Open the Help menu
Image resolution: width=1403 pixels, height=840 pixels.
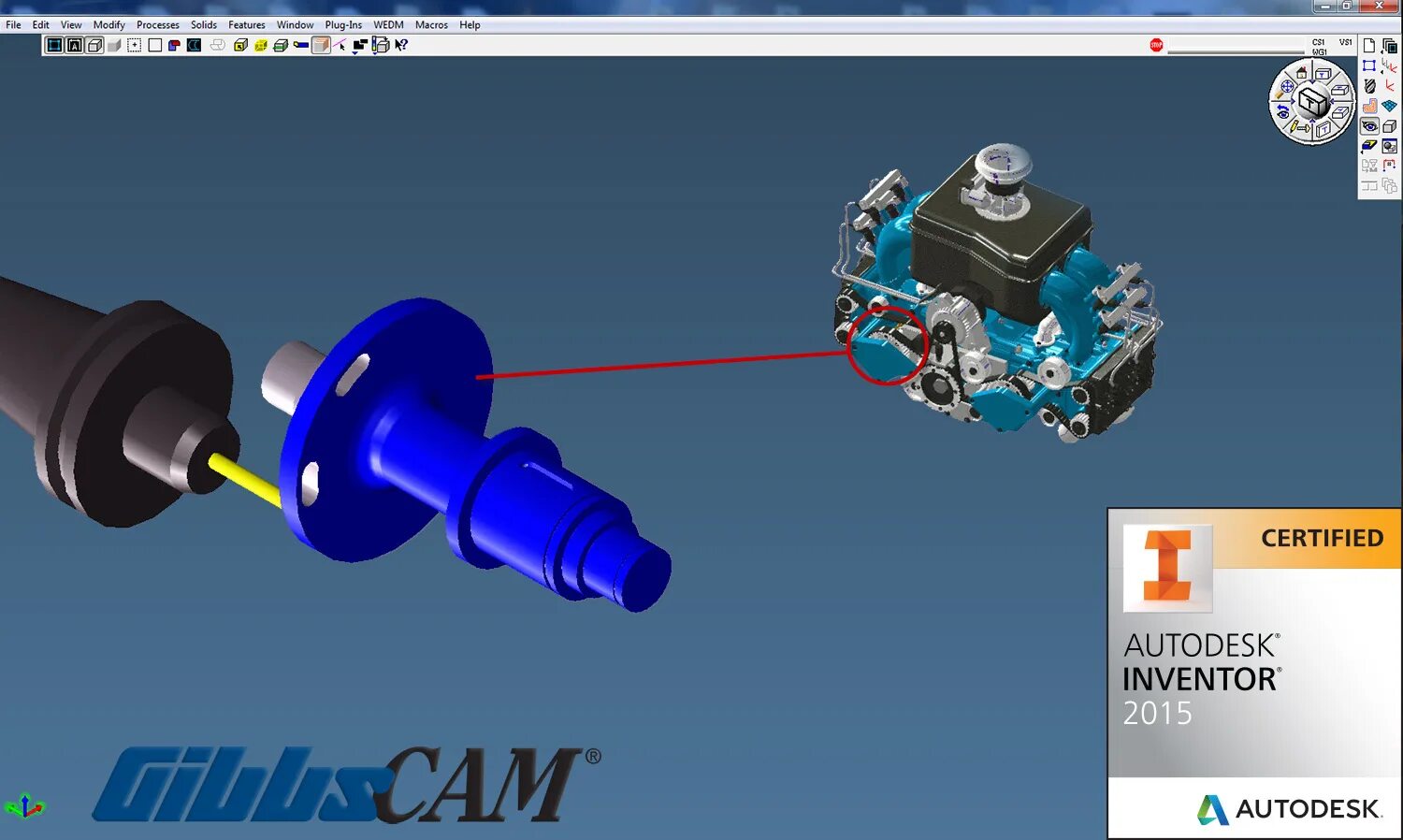click(470, 25)
